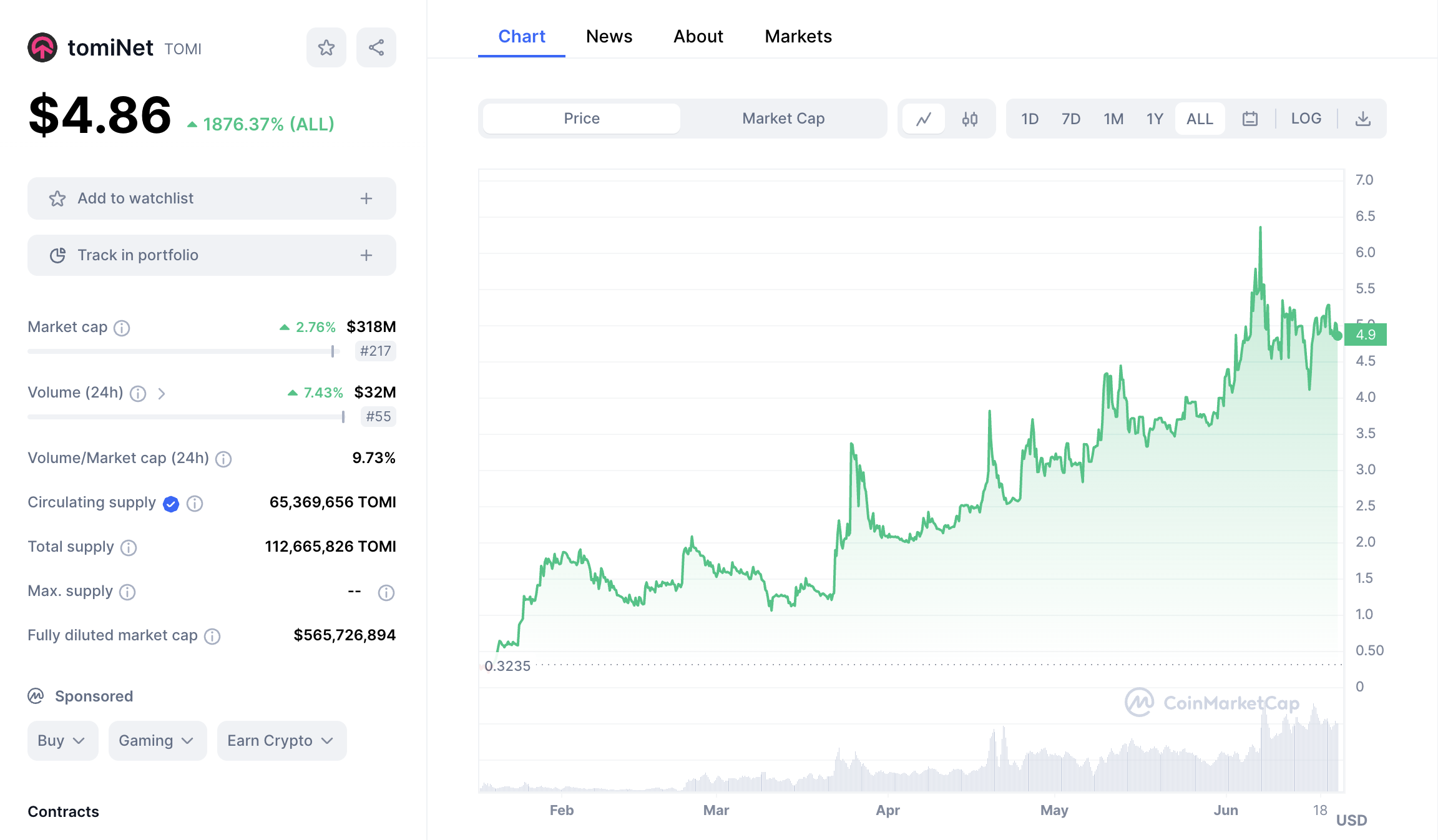Open the Gaming dropdown menu

(x=157, y=741)
